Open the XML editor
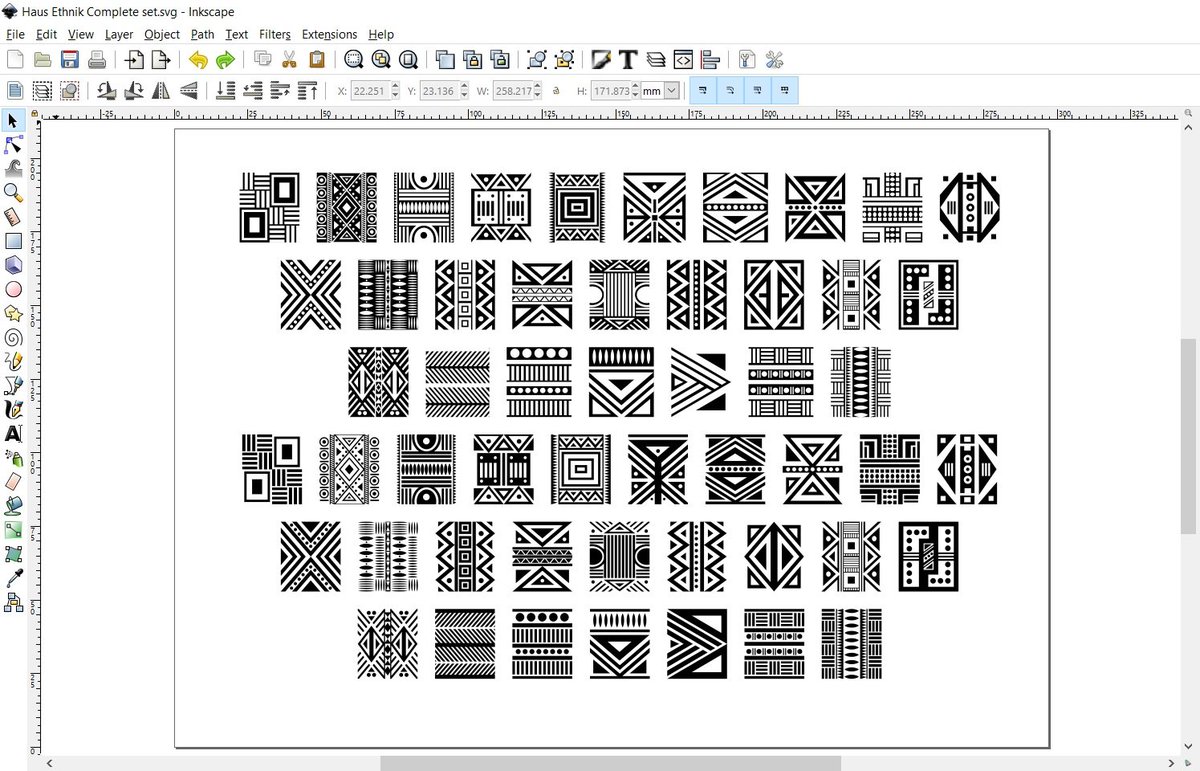Image resolution: width=1200 pixels, height=771 pixels. pos(683,60)
